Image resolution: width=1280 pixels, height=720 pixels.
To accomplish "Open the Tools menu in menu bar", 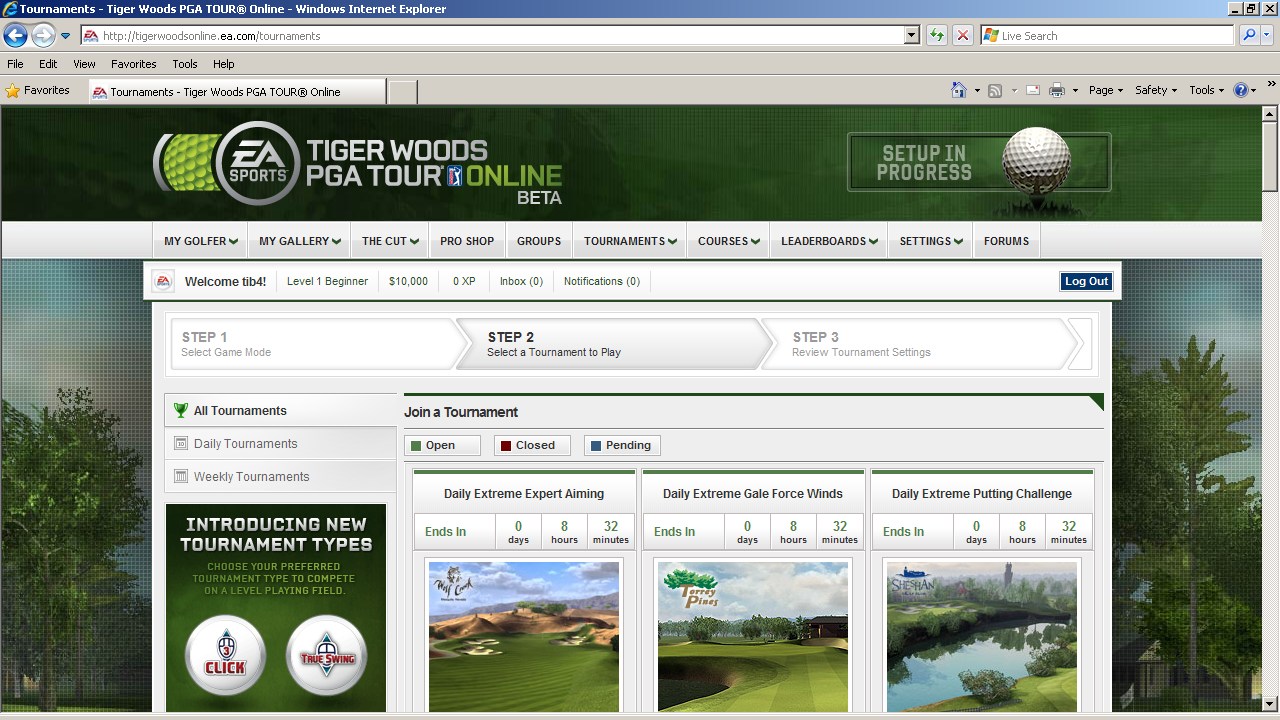I will click(x=184, y=64).
